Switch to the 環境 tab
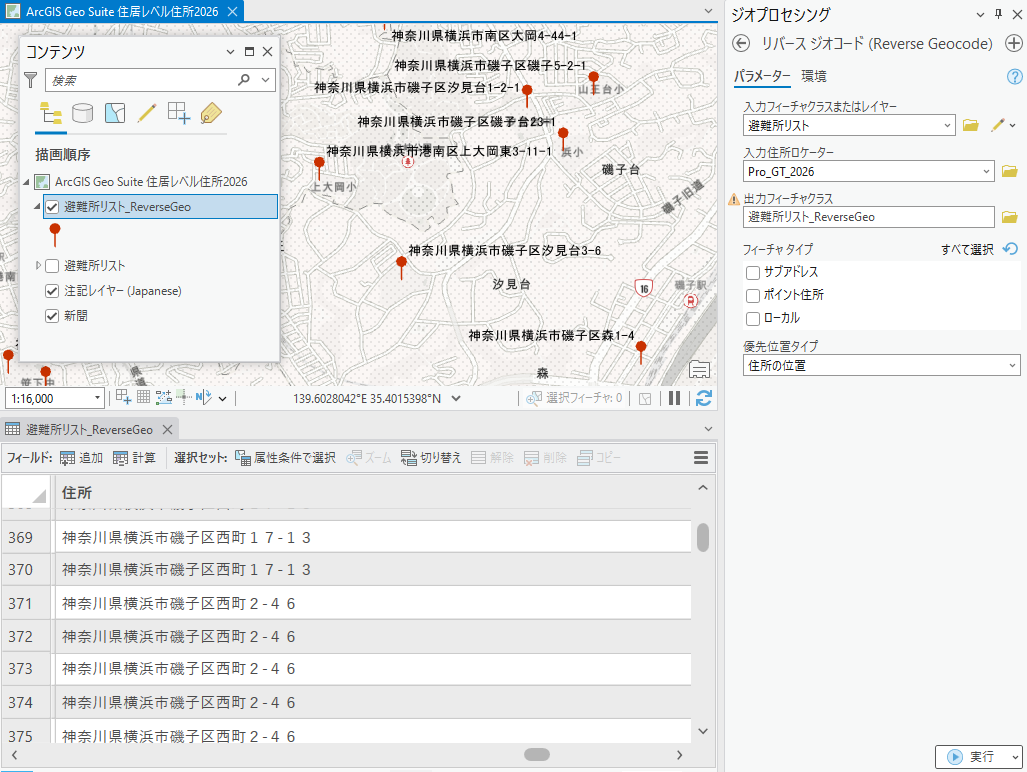1027x772 pixels. point(813,76)
